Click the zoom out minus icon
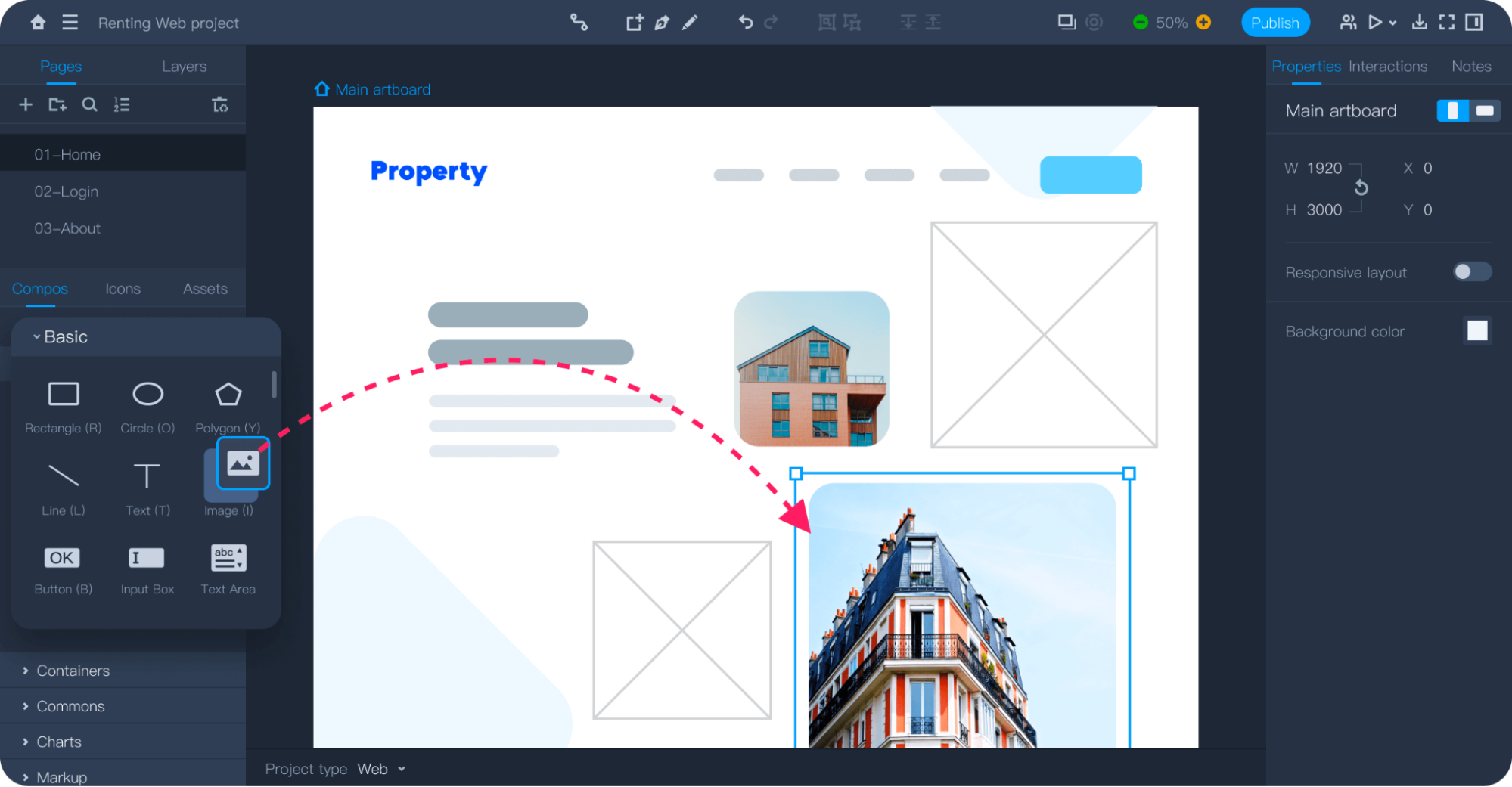Image resolution: width=1512 pixels, height=787 pixels. pos(1140,22)
